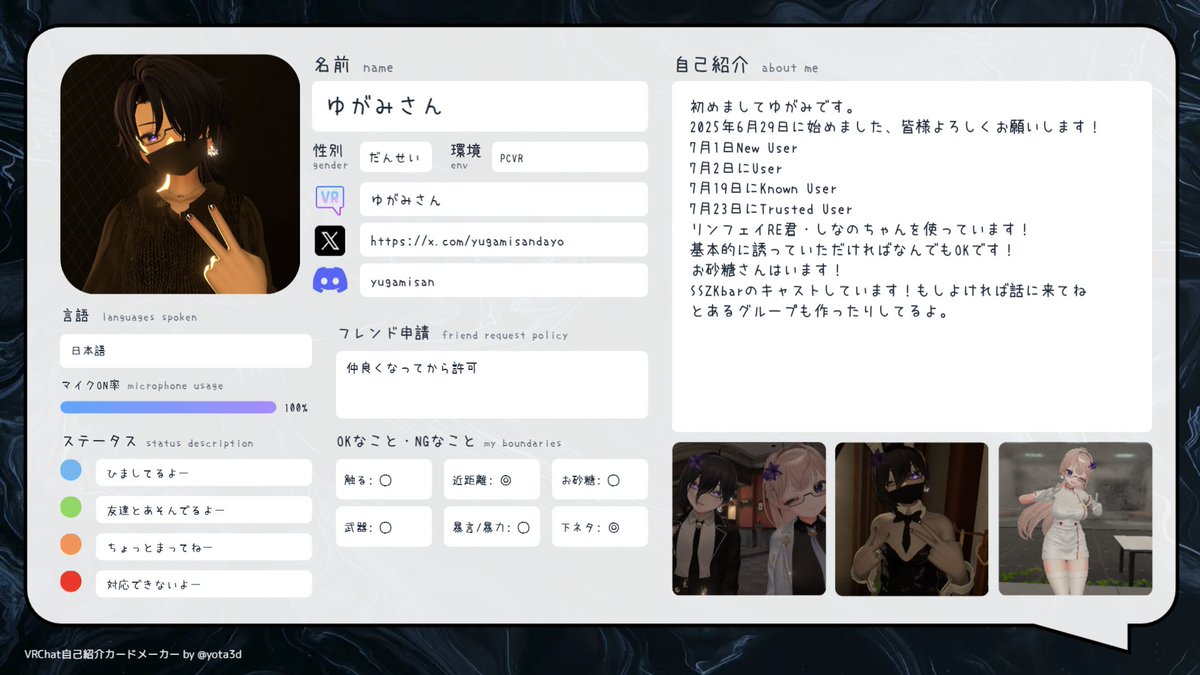Click the SSZKbar cast sentence
The width and height of the screenshot is (1200, 675).
[888, 291]
